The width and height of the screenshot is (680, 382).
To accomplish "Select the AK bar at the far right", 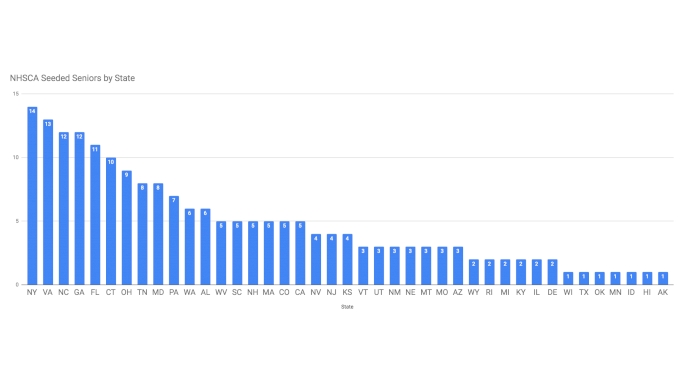I will point(663,278).
